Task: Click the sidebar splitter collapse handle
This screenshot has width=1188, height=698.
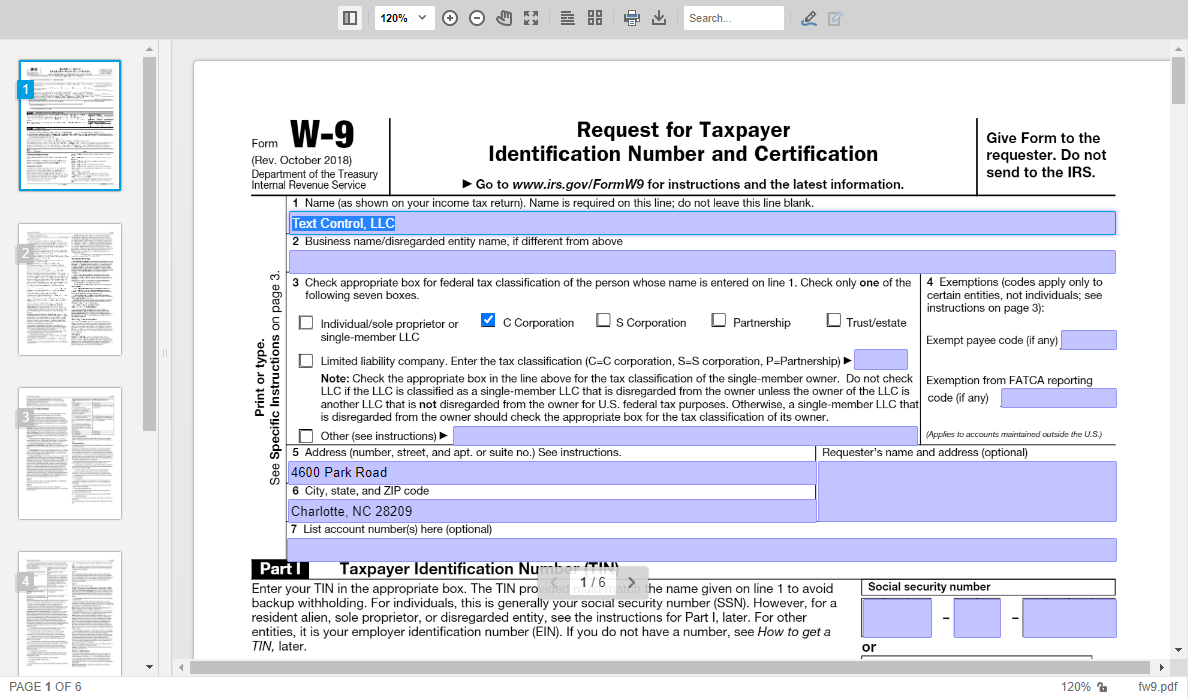Action: [164, 353]
